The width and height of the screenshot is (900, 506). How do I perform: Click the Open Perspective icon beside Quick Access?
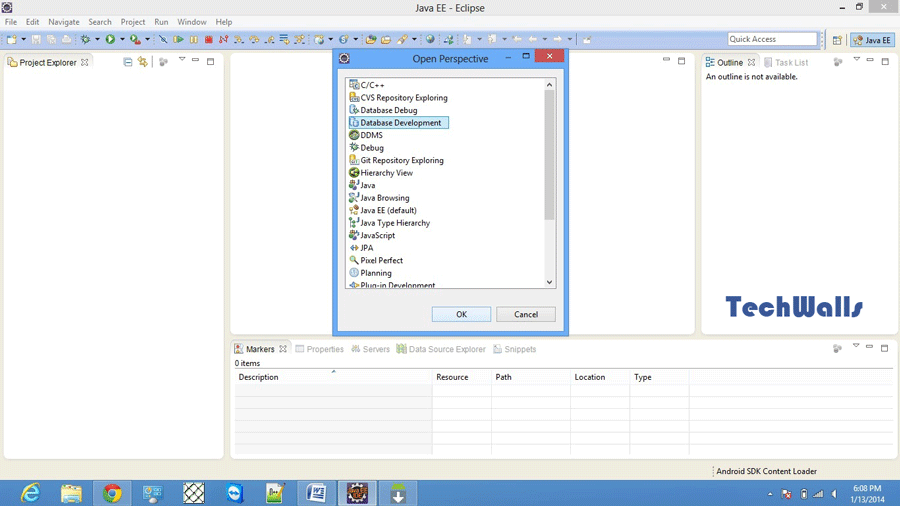(837, 40)
